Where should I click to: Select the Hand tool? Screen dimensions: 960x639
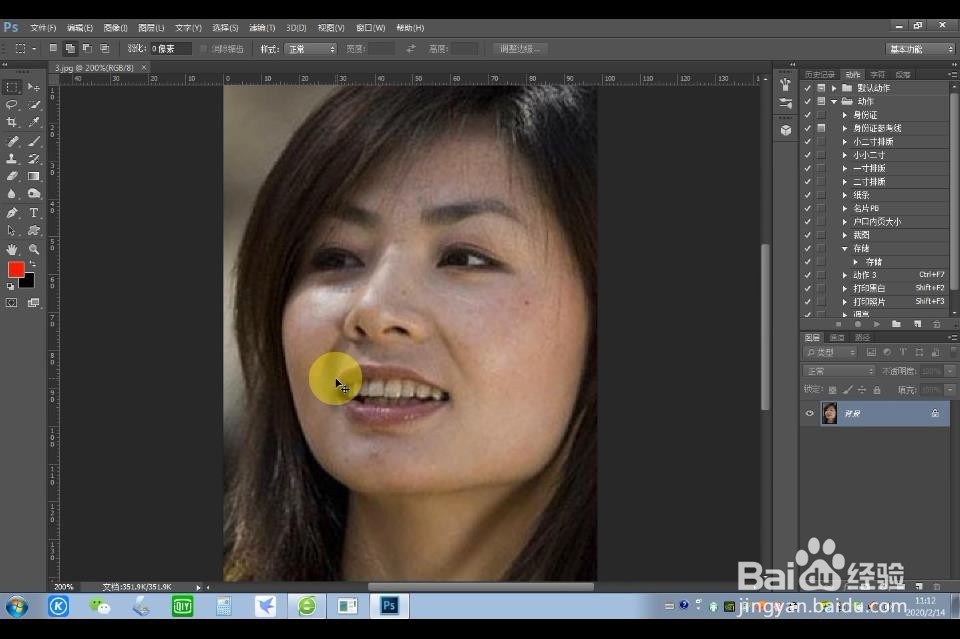[x=12, y=250]
